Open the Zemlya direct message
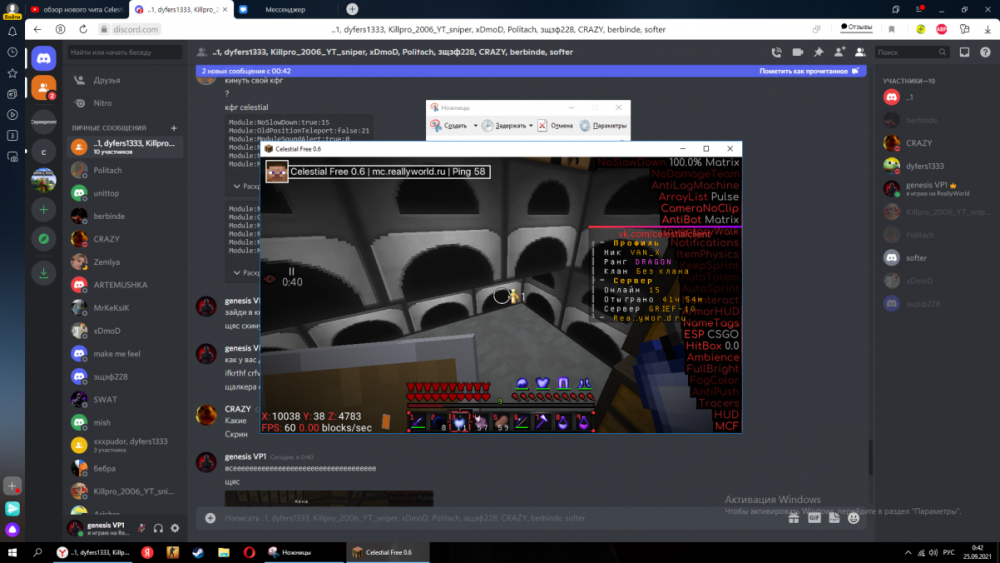The image size is (1000, 563). click(125, 262)
